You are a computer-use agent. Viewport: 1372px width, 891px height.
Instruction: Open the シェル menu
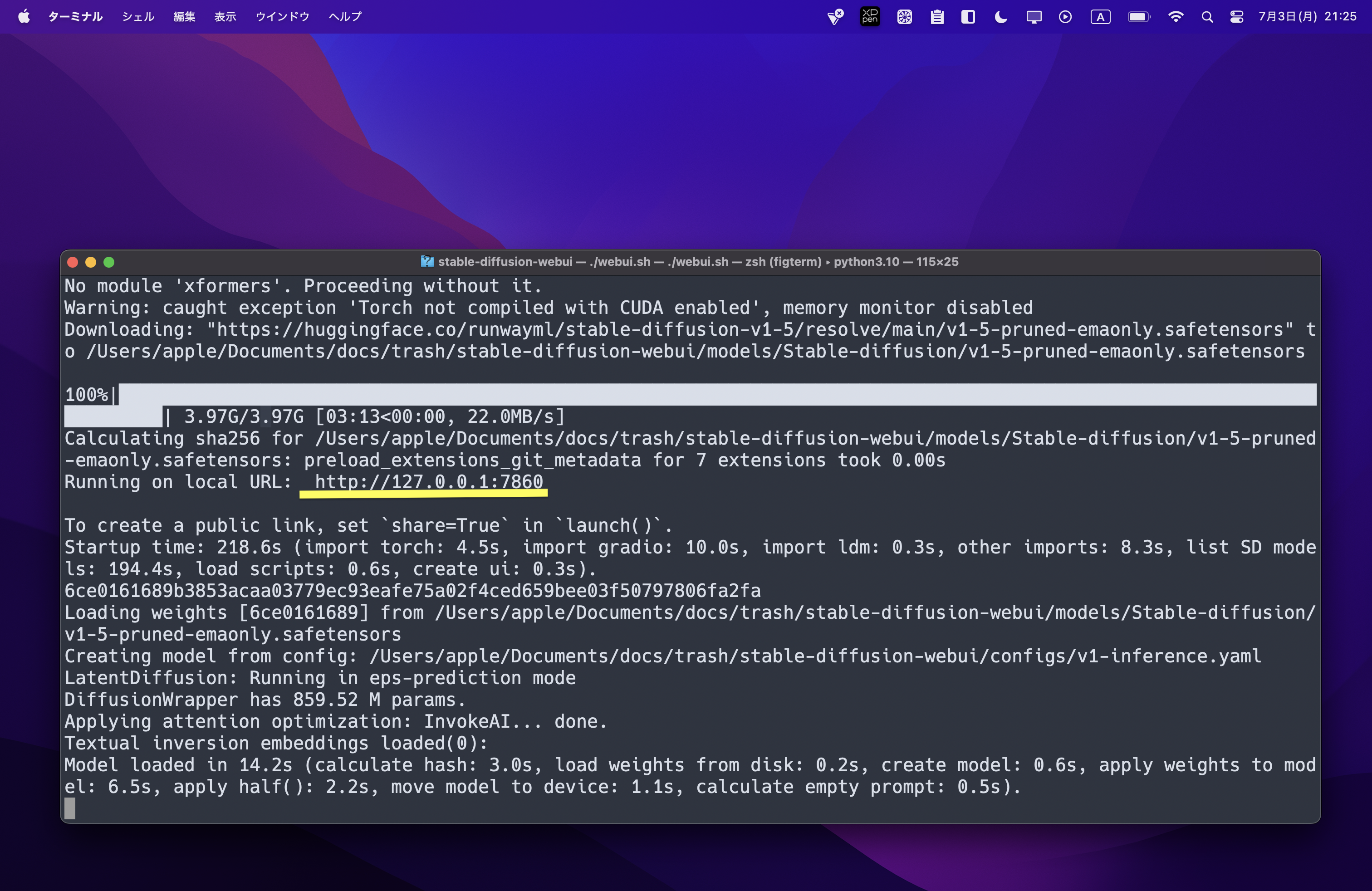point(138,16)
